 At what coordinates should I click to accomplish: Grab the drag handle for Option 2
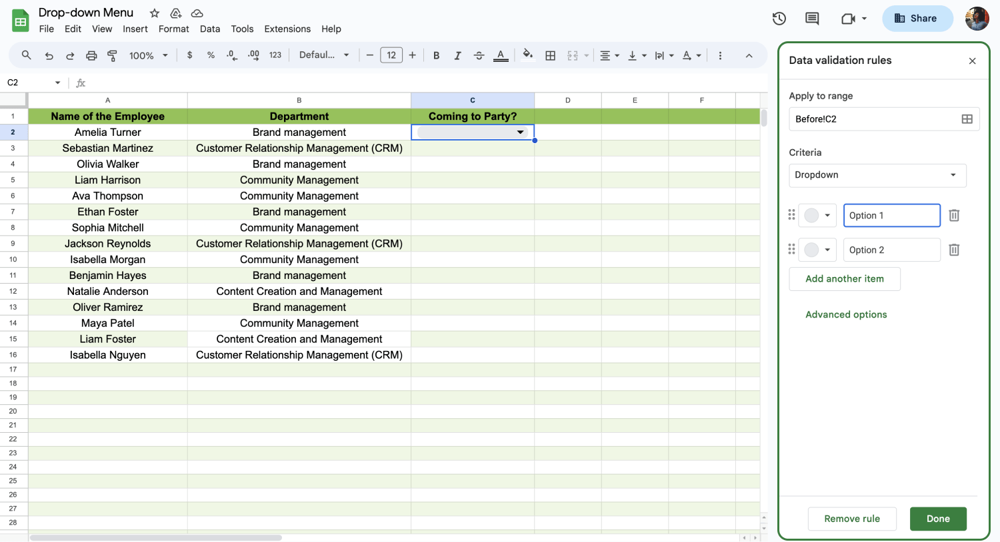pyautogui.click(x=791, y=249)
